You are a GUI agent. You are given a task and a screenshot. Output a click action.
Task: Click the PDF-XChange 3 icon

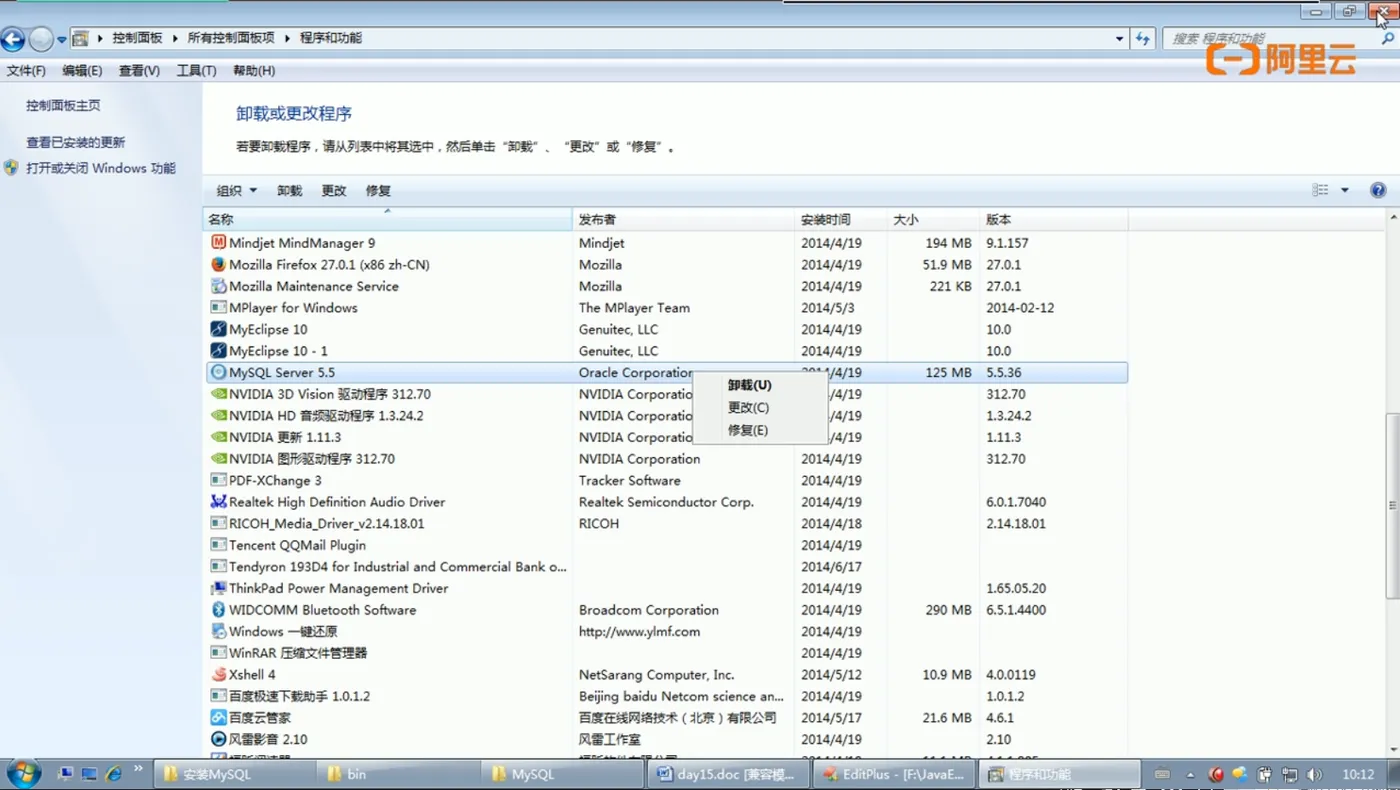click(218, 480)
